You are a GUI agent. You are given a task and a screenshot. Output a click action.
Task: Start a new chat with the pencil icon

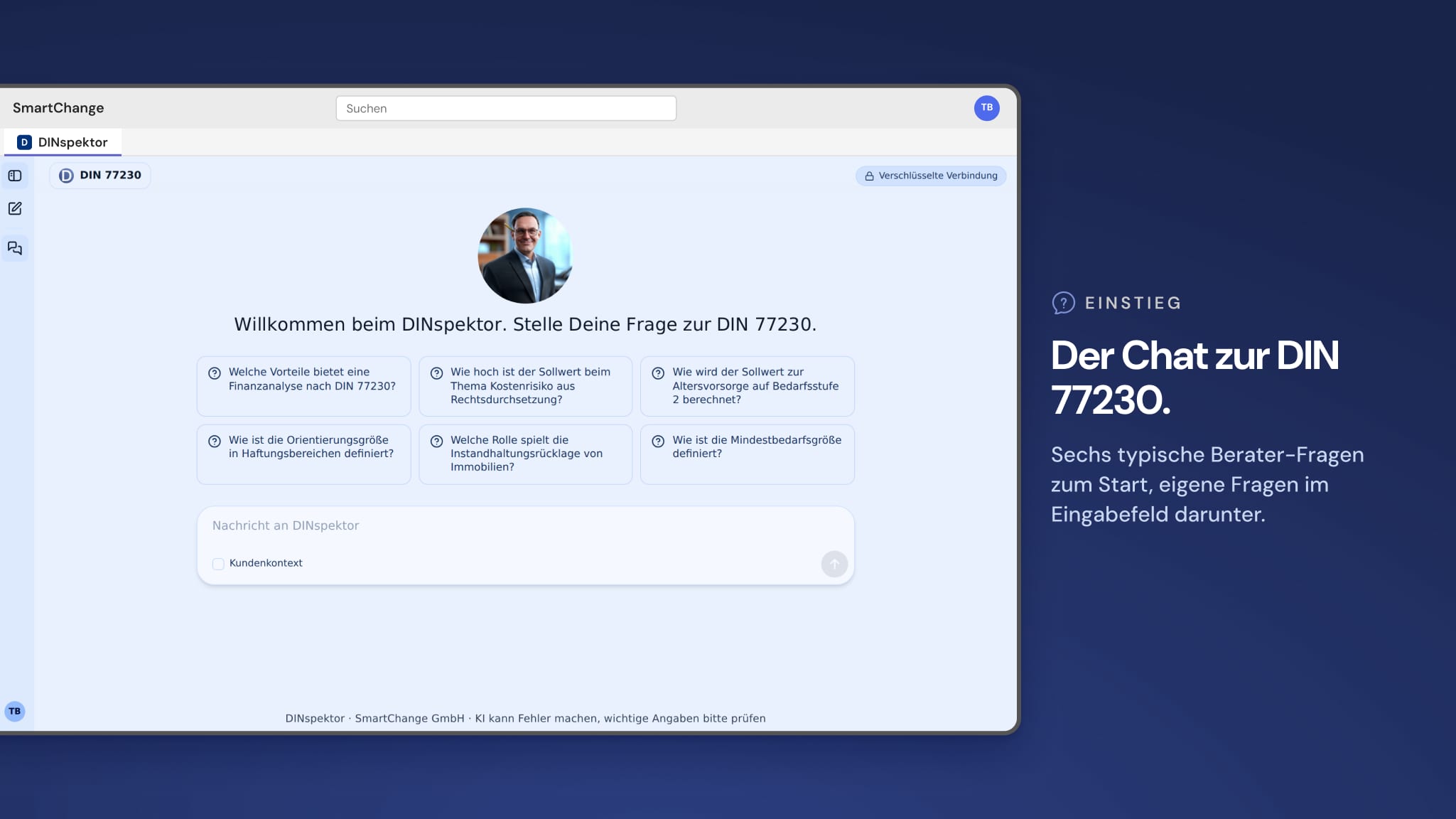pyautogui.click(x=15, y=208)
